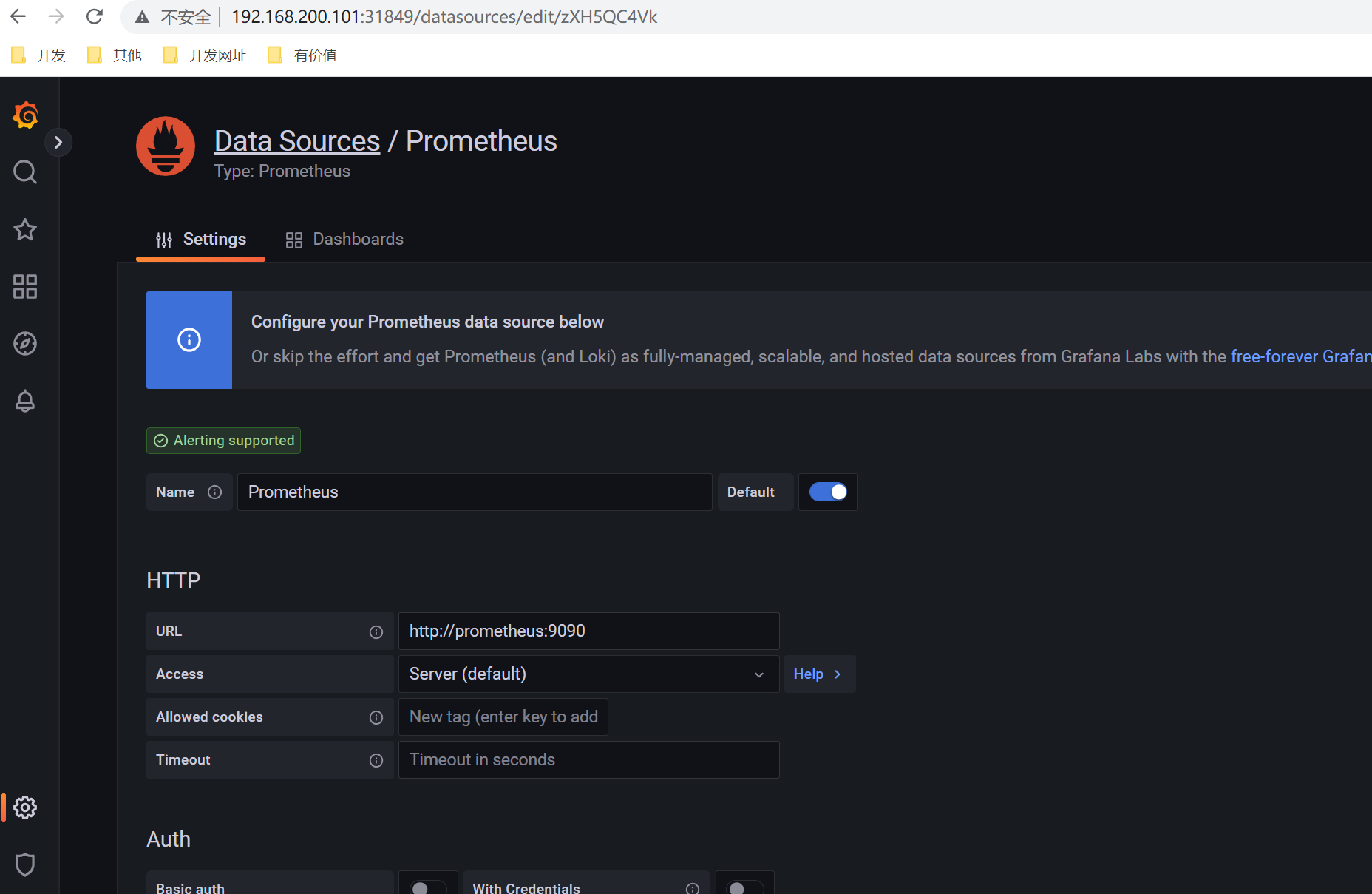This screenshot has height=894, width=1372.
Task: Open Configuration gear icon
Action: point(25,807)
